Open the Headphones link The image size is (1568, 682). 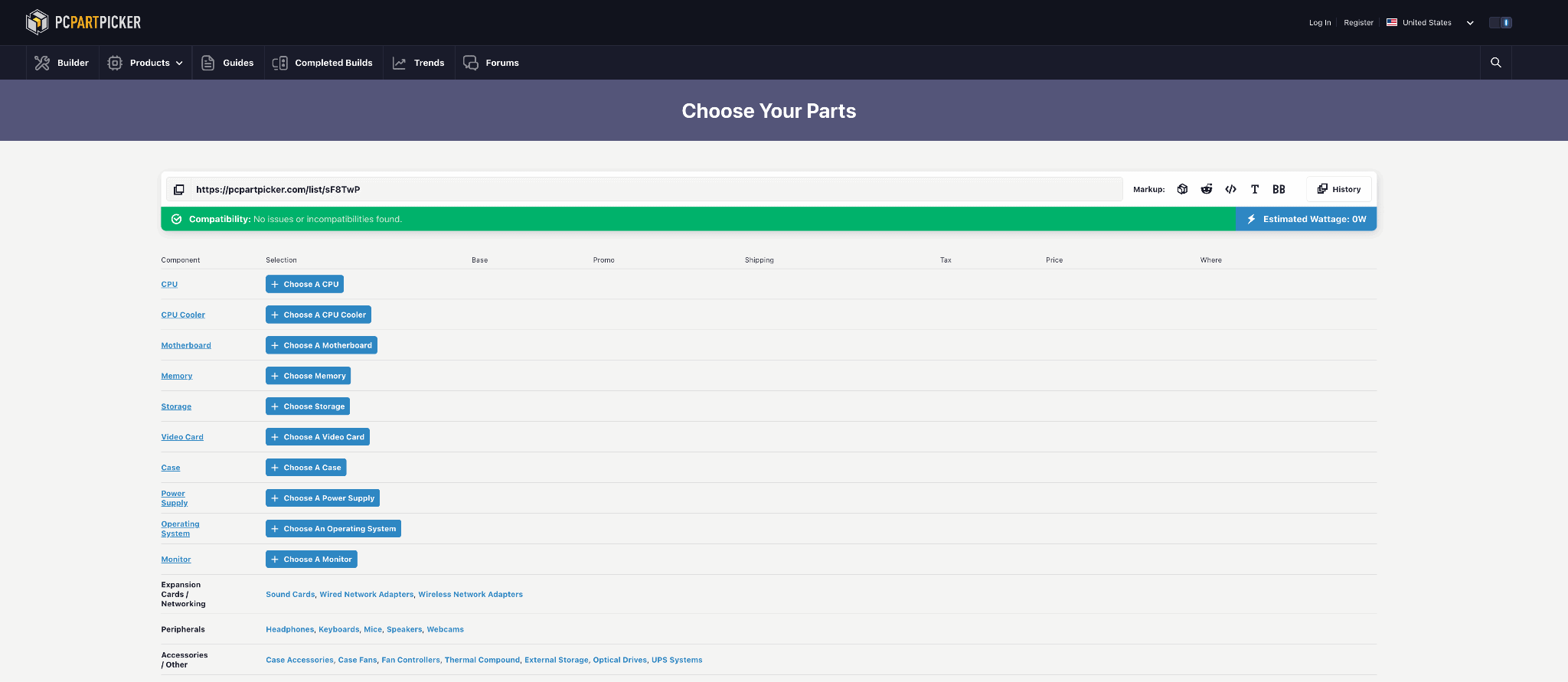[289, 629]
